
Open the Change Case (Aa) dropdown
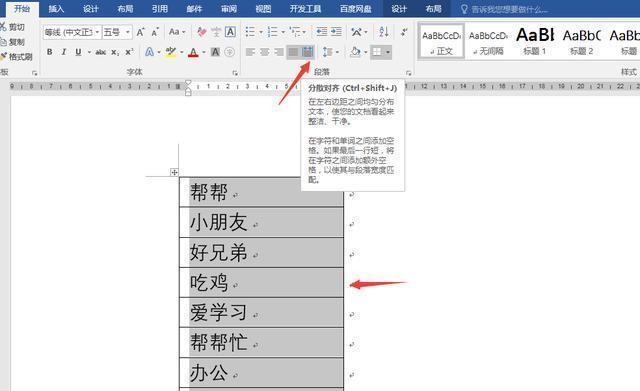point(177,32)
